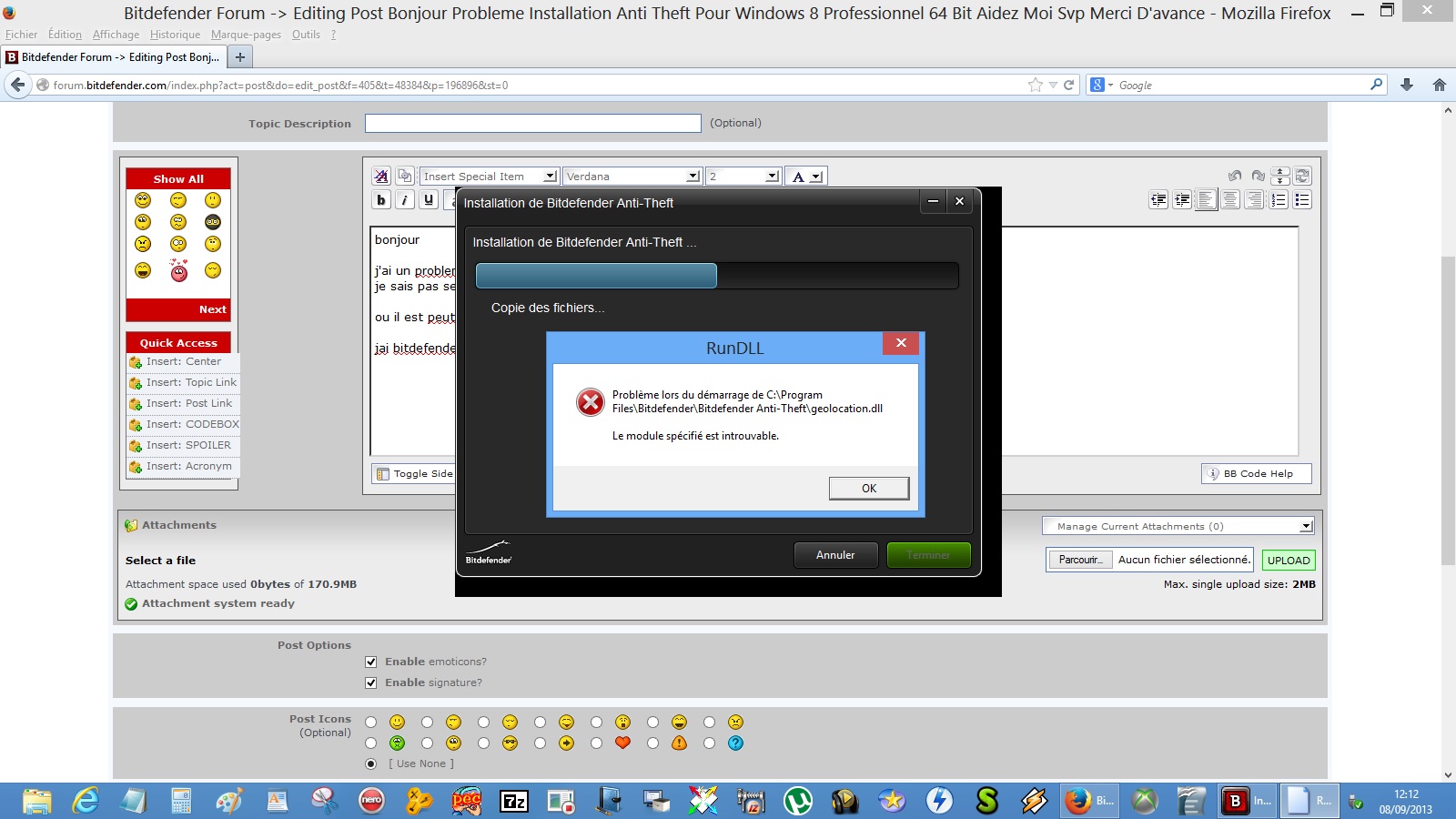This screenshot has height=819, width=1456.
Task: Click the installation progress bar
Action: (x=717, y=276)
